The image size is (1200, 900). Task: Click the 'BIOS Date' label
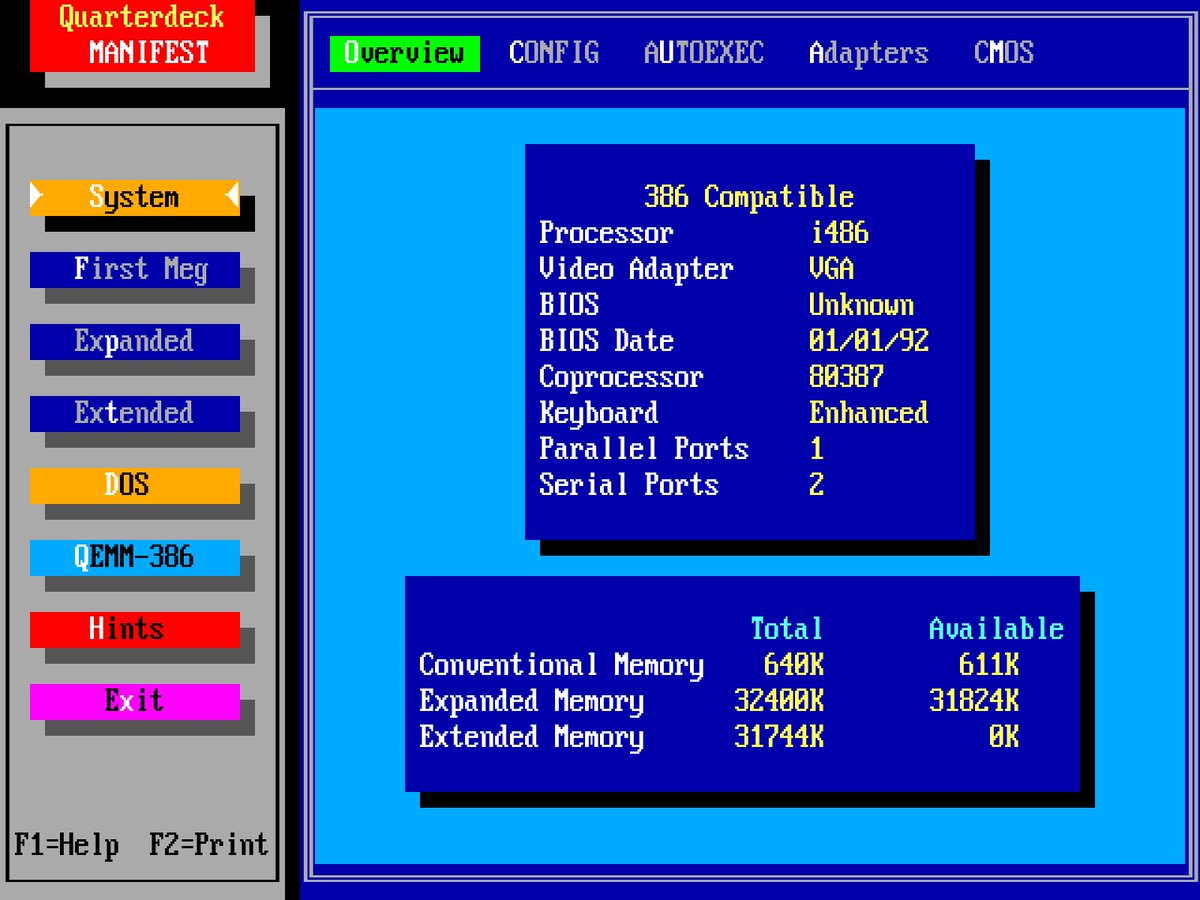coord(607,341)
